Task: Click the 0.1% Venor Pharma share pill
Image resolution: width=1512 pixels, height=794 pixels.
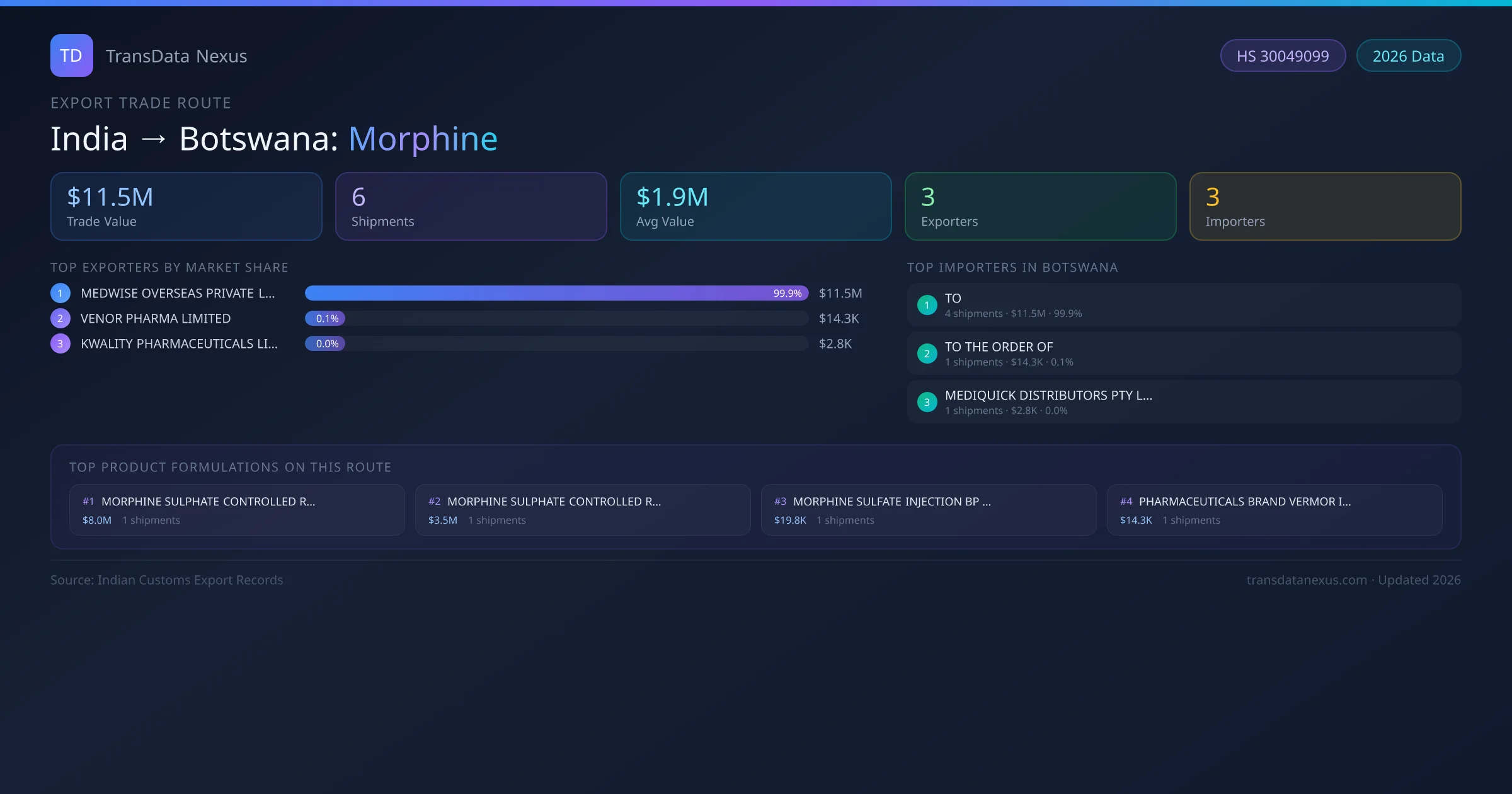Action: 325,318
